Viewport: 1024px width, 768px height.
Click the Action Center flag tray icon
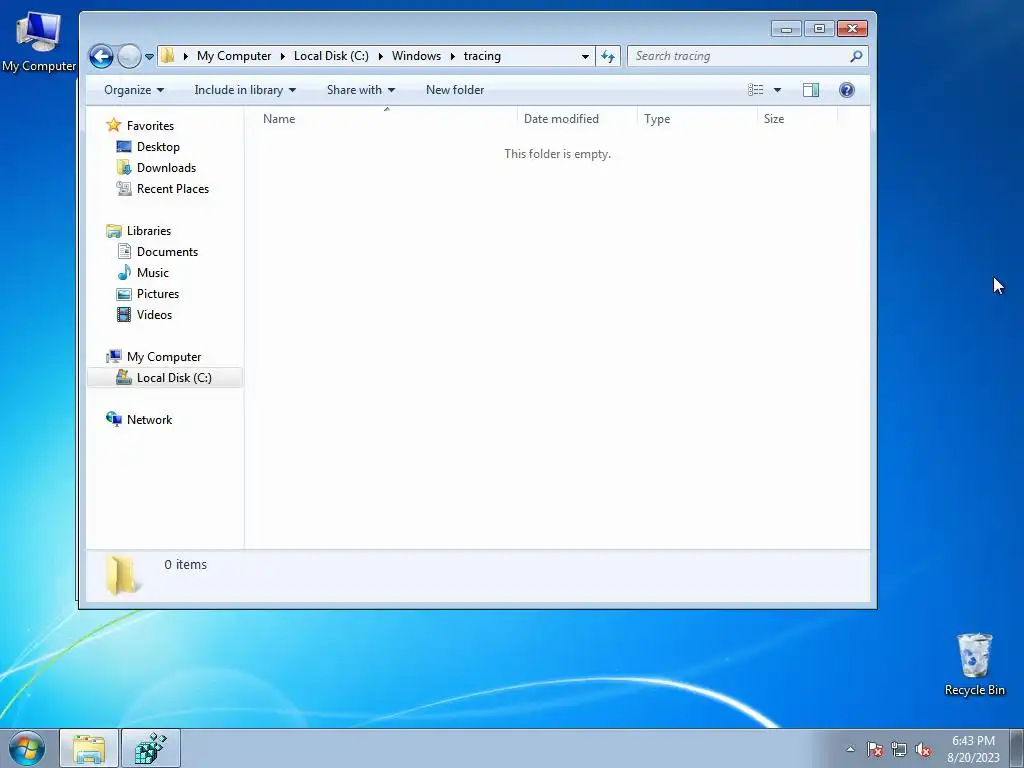click(x=875, y=749)
